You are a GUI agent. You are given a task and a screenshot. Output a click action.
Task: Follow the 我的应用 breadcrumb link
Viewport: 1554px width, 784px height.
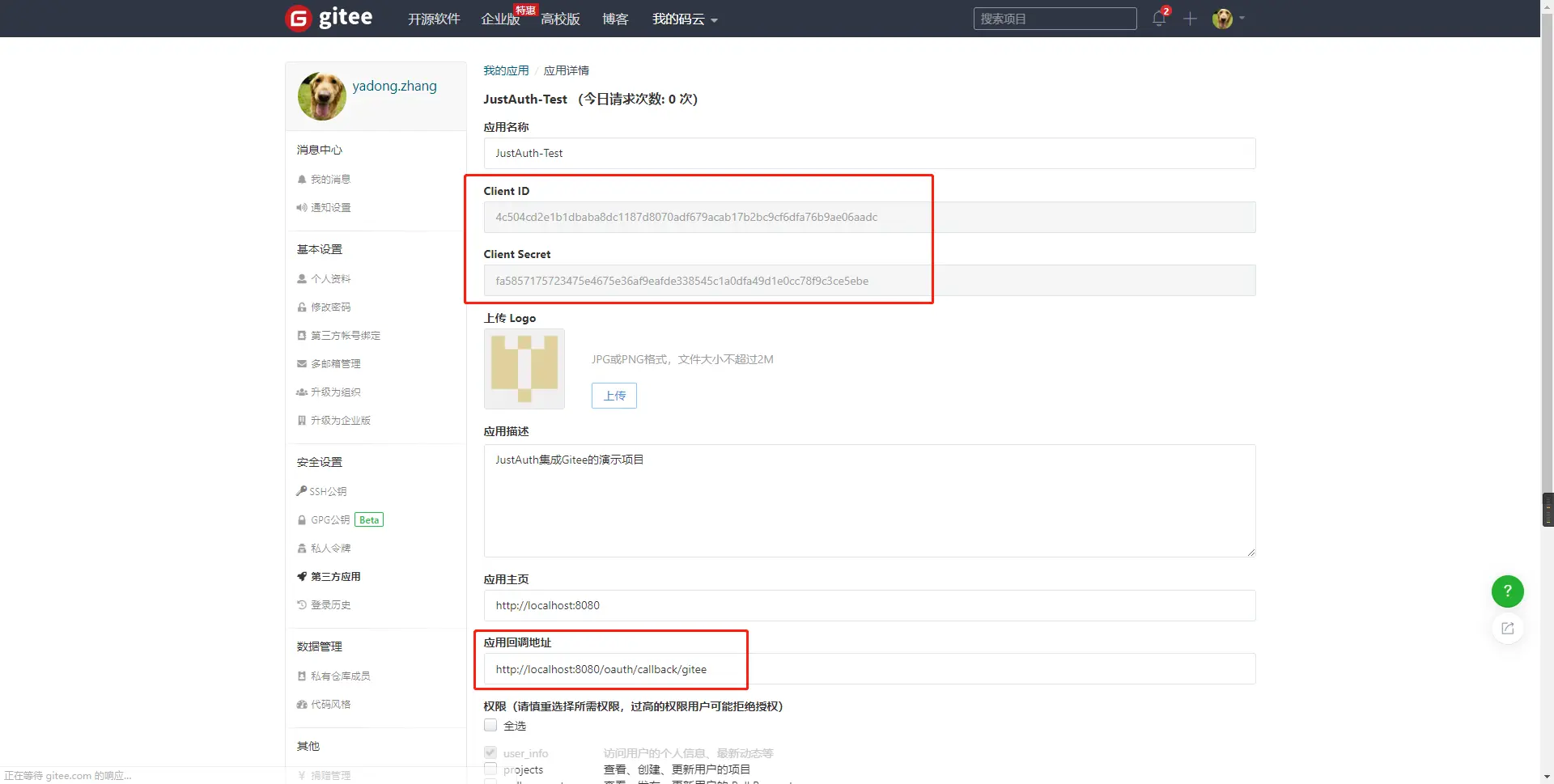coord(506,71)
